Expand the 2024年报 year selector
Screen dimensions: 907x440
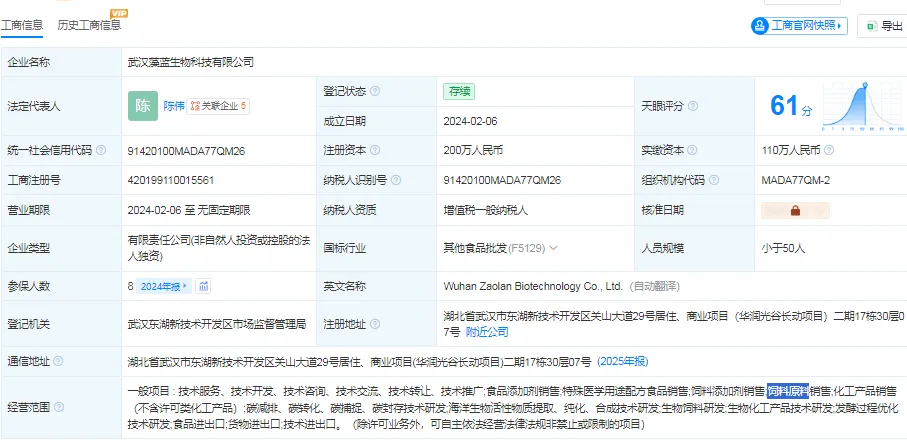[164, 286]
